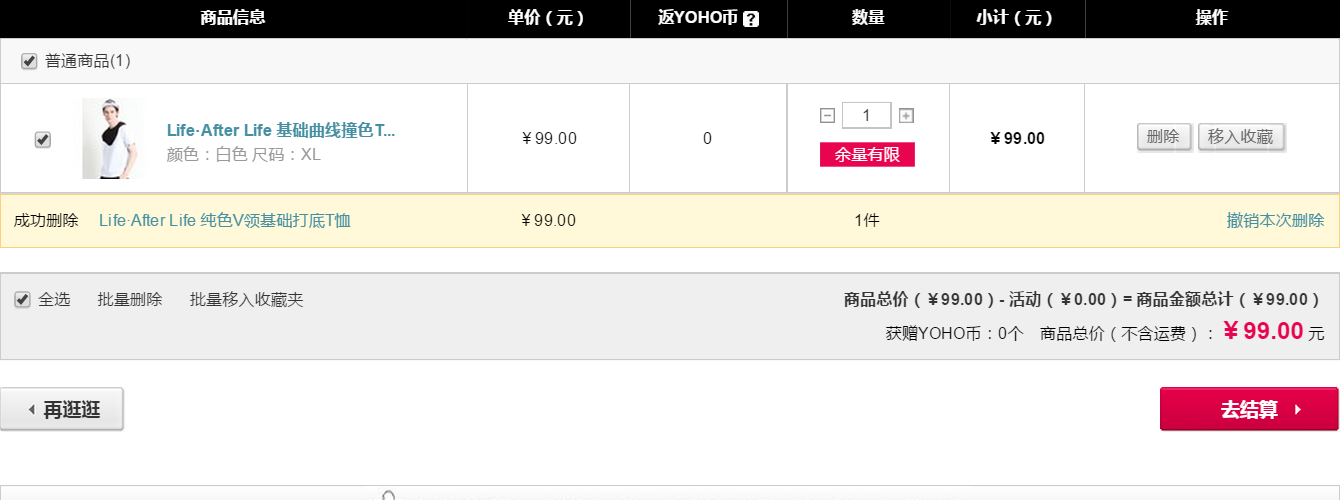Uncheck the Life·After Life item checkbox

point(42,140)
